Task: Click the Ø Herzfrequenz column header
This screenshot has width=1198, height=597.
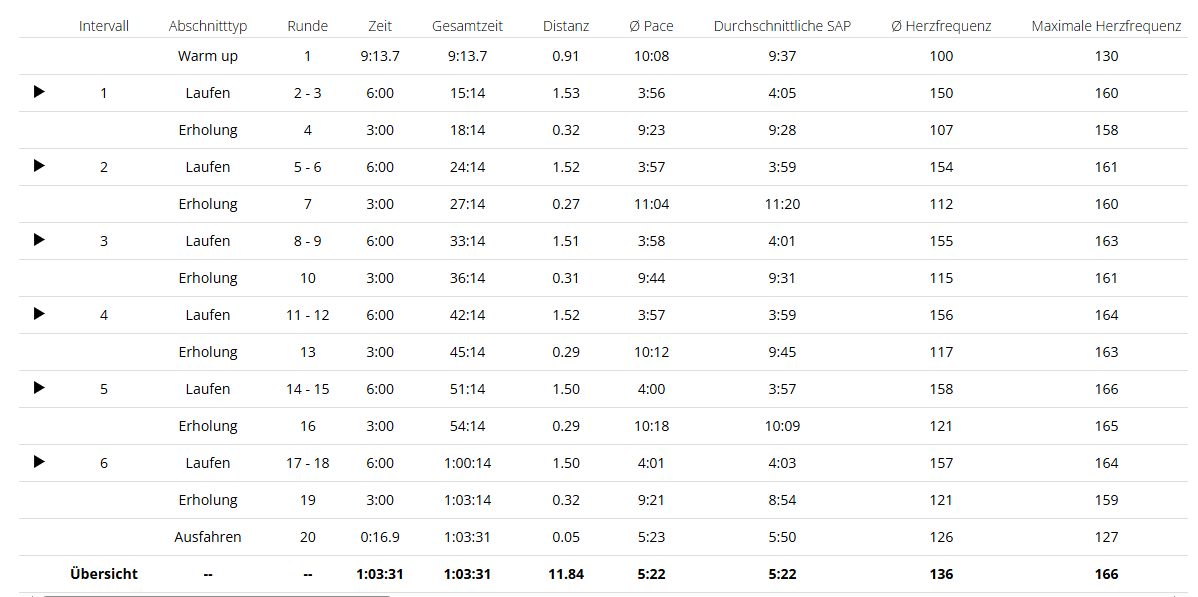Action: coord(941,26)
